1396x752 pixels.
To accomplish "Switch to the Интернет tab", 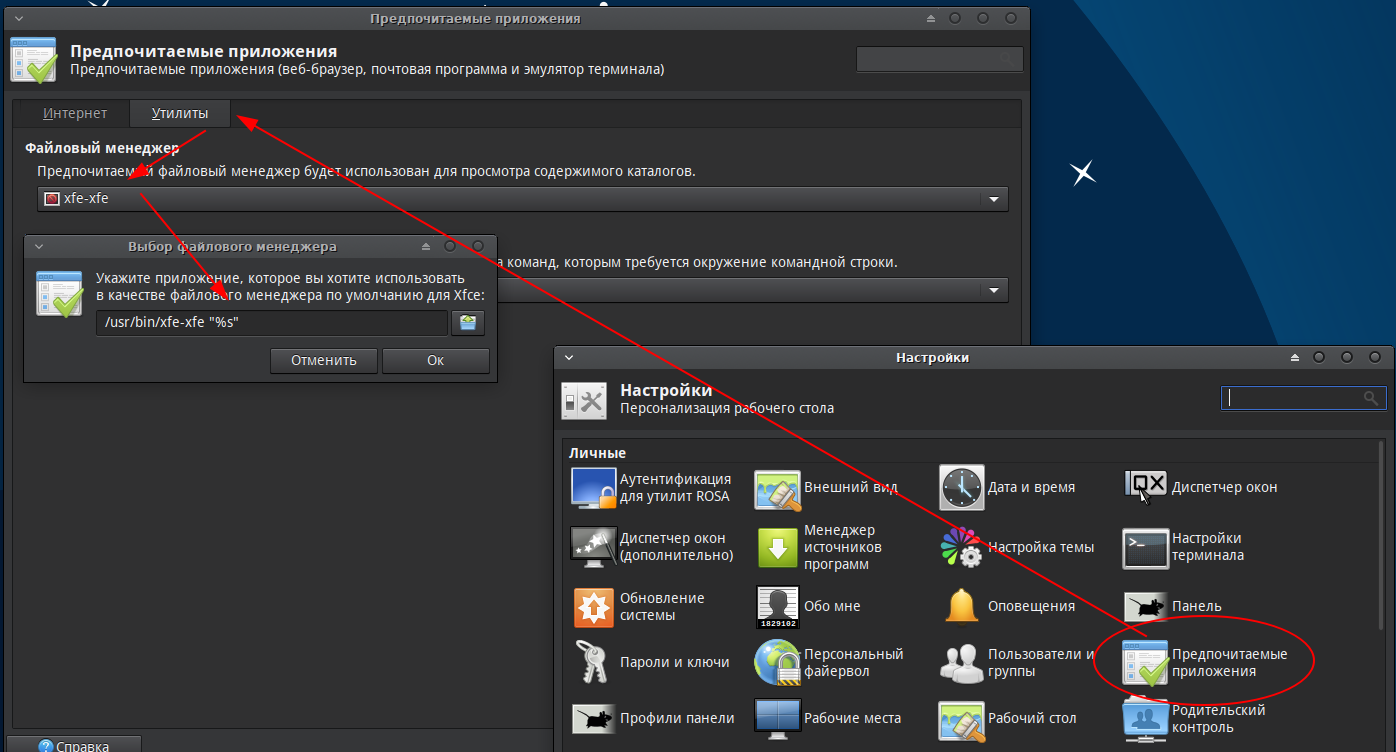I will (75, 114).
